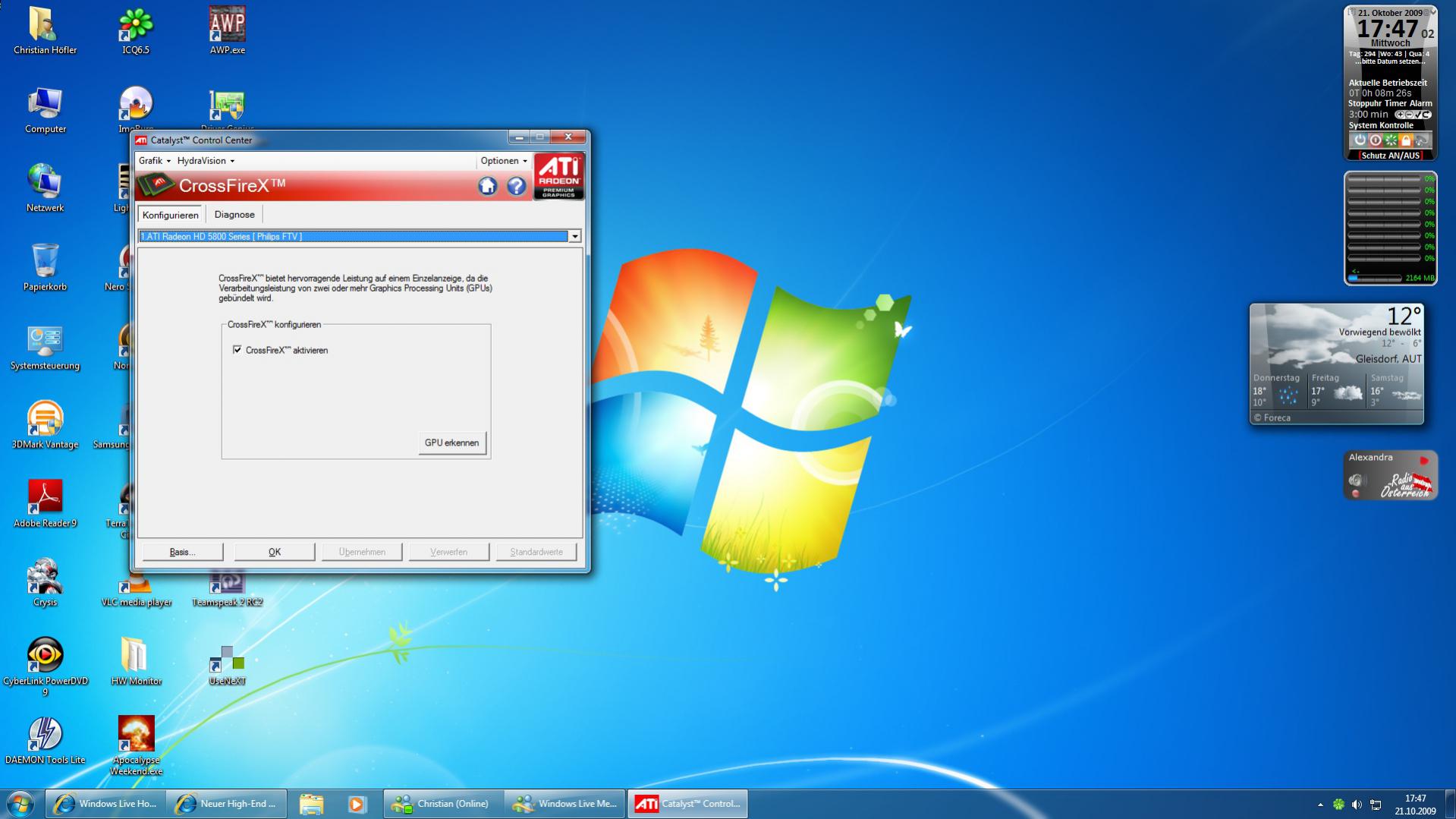Select the ICQ6.5 desktop shortcut
This screenshot has width=1456, height=819.
point(136,30)
